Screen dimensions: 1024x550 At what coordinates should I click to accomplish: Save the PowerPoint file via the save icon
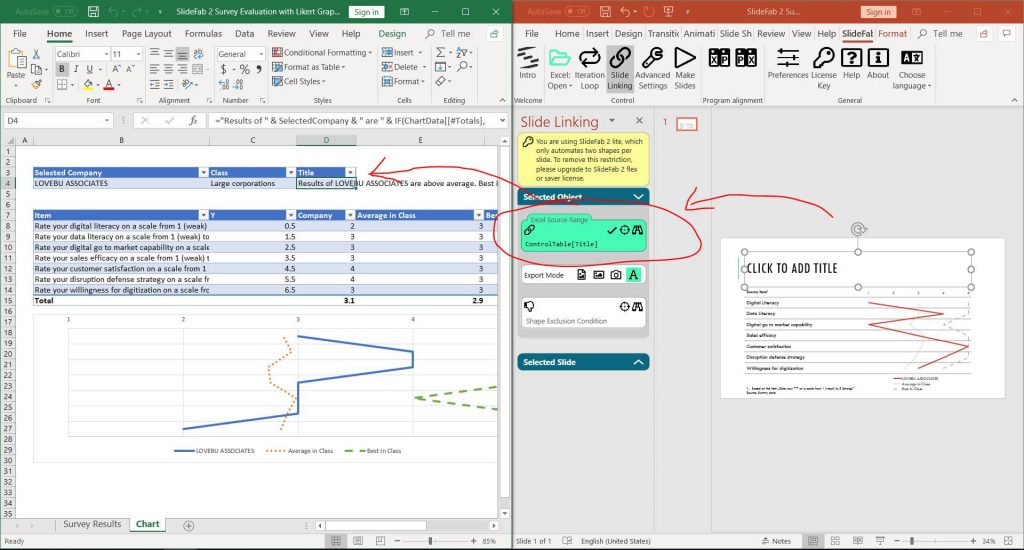(605, 12)
